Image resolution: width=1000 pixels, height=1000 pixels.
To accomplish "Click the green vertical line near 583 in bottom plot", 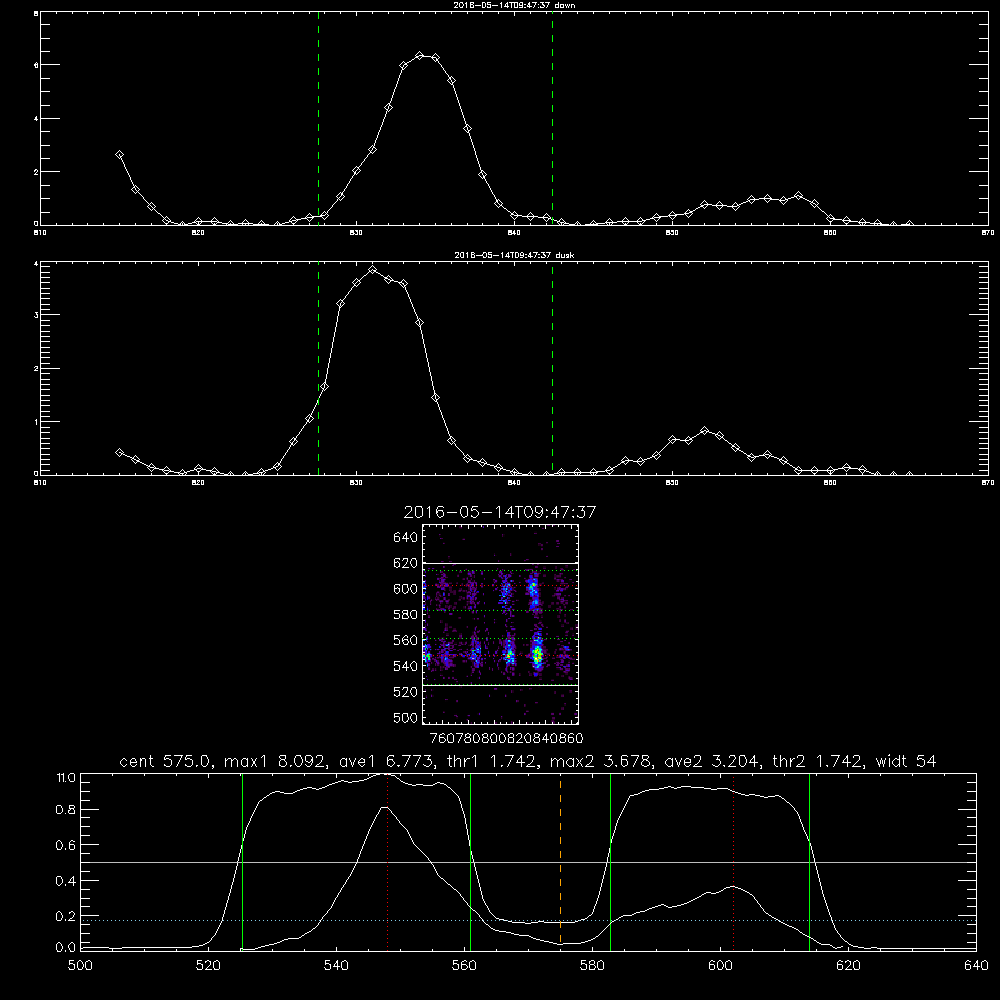I will [610, 861].
